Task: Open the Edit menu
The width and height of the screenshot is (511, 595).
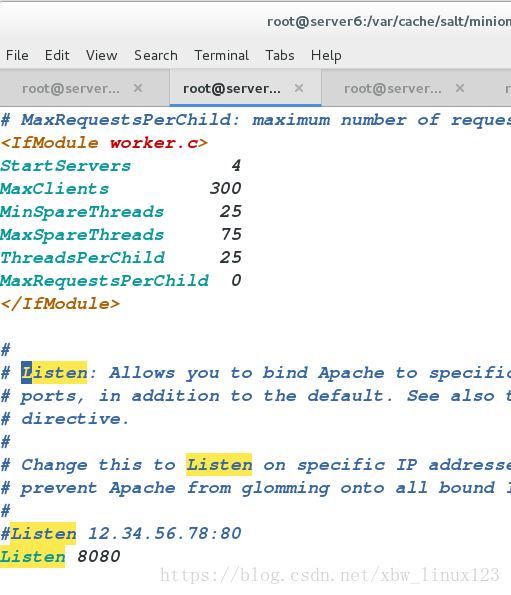Action: pos(57,55)
